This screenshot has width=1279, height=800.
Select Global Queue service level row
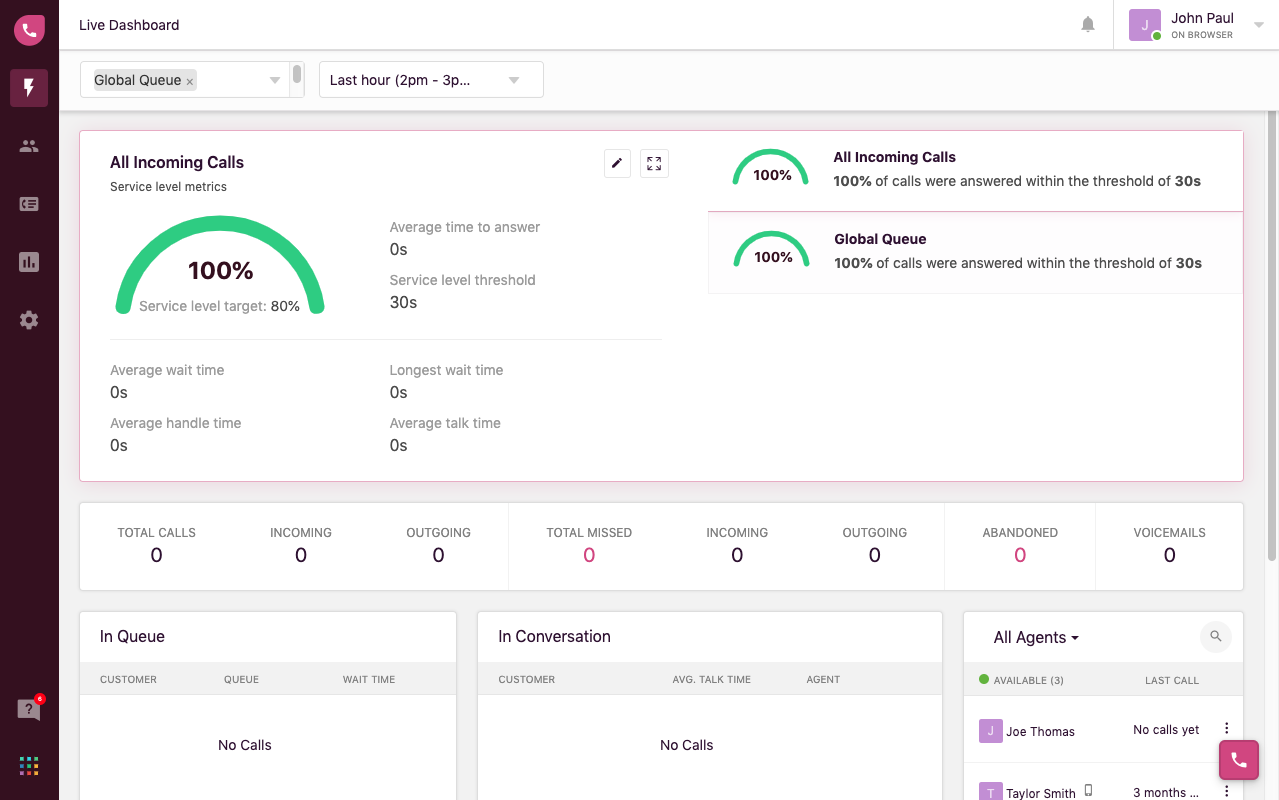coord(975,253)
